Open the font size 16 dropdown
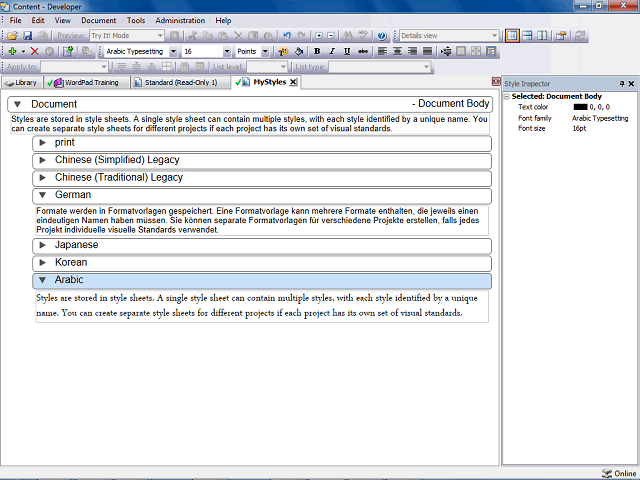 pos(227,51)
